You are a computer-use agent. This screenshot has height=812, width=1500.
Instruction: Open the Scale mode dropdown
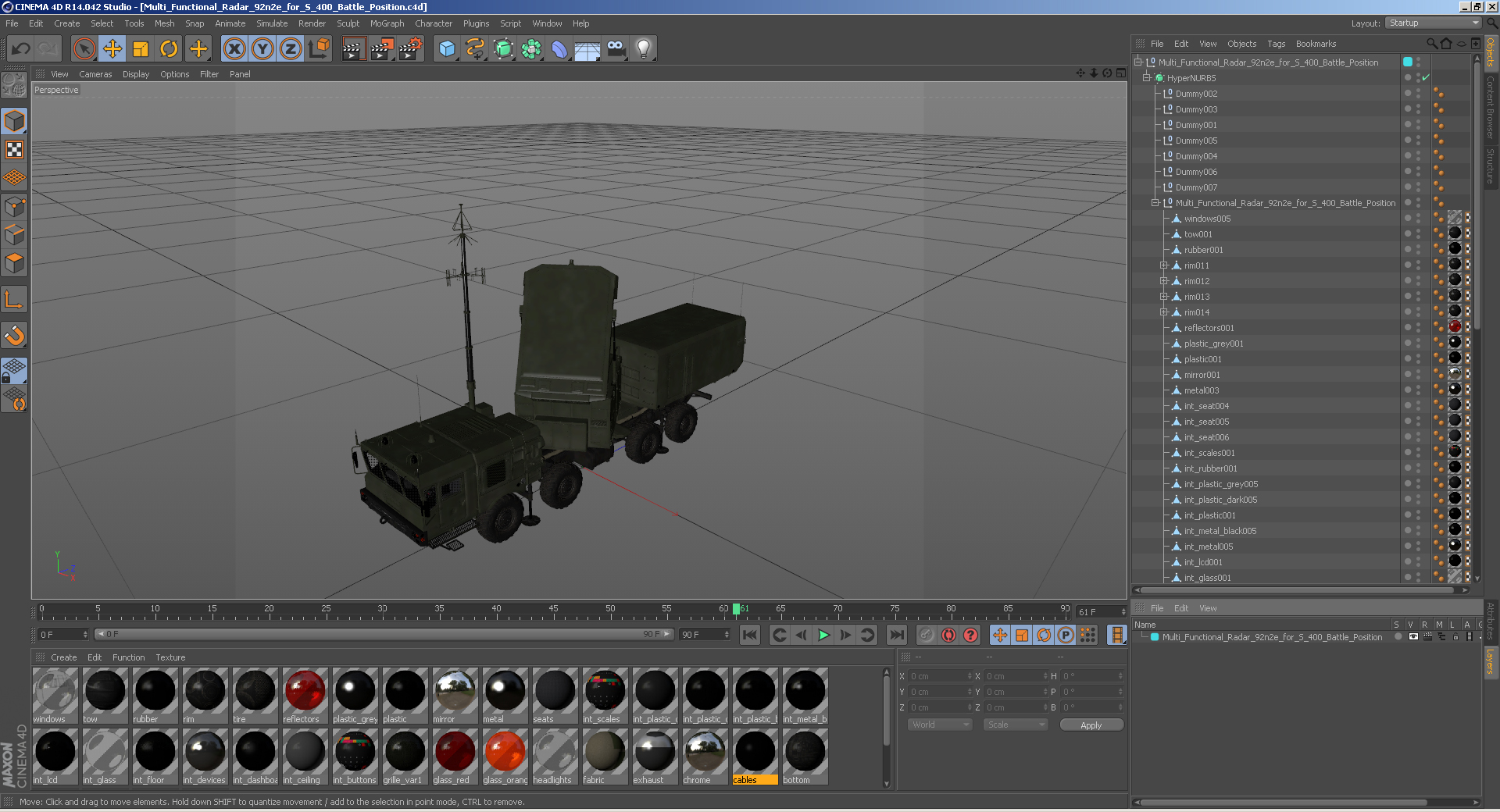[x=1016, y=725]
